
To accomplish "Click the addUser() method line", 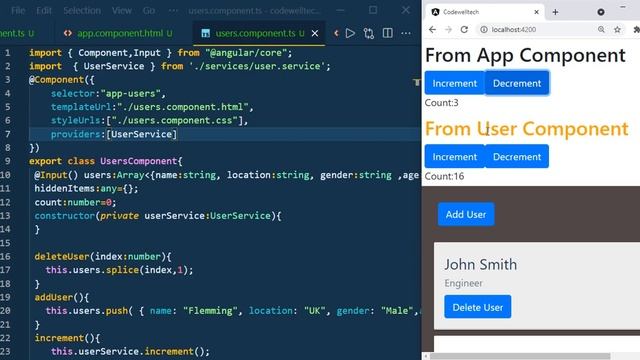I will click(x=62, y=297).
